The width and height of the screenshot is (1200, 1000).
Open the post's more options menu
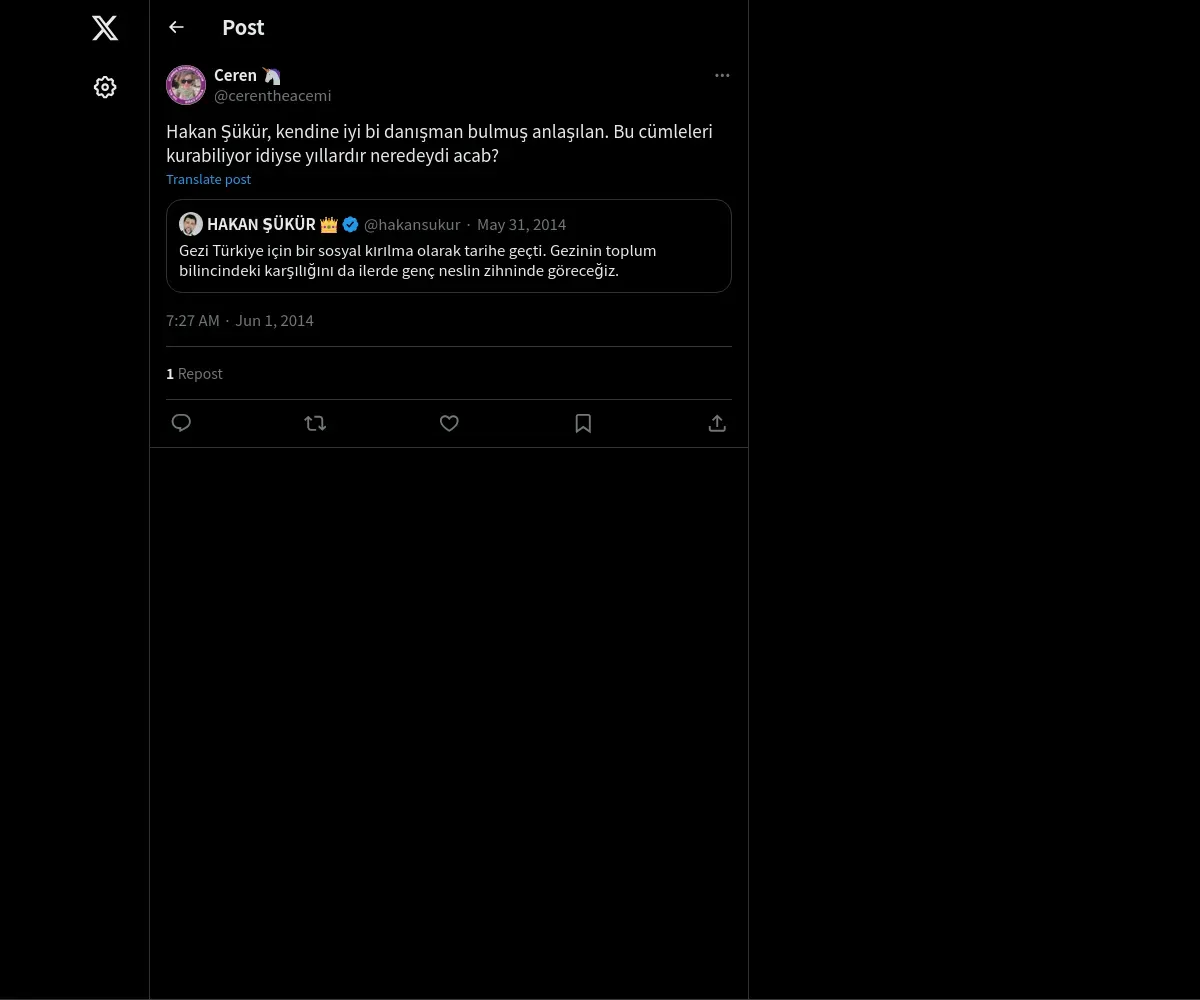click(x=722, y=75)
